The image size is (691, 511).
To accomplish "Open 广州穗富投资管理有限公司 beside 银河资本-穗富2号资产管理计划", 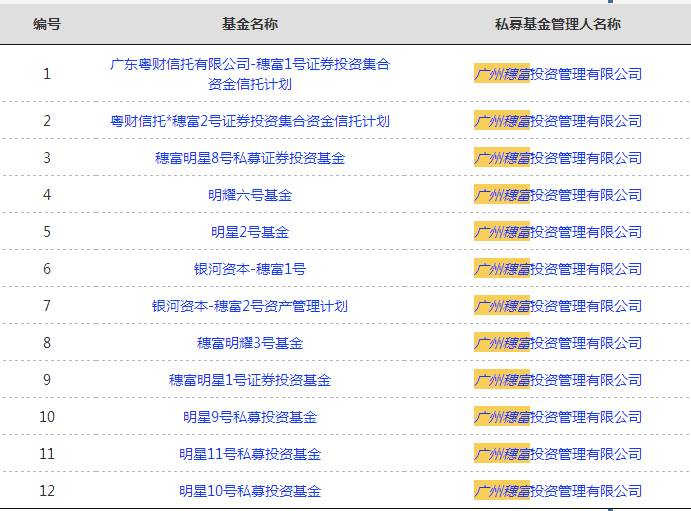I will pos(558,306).
